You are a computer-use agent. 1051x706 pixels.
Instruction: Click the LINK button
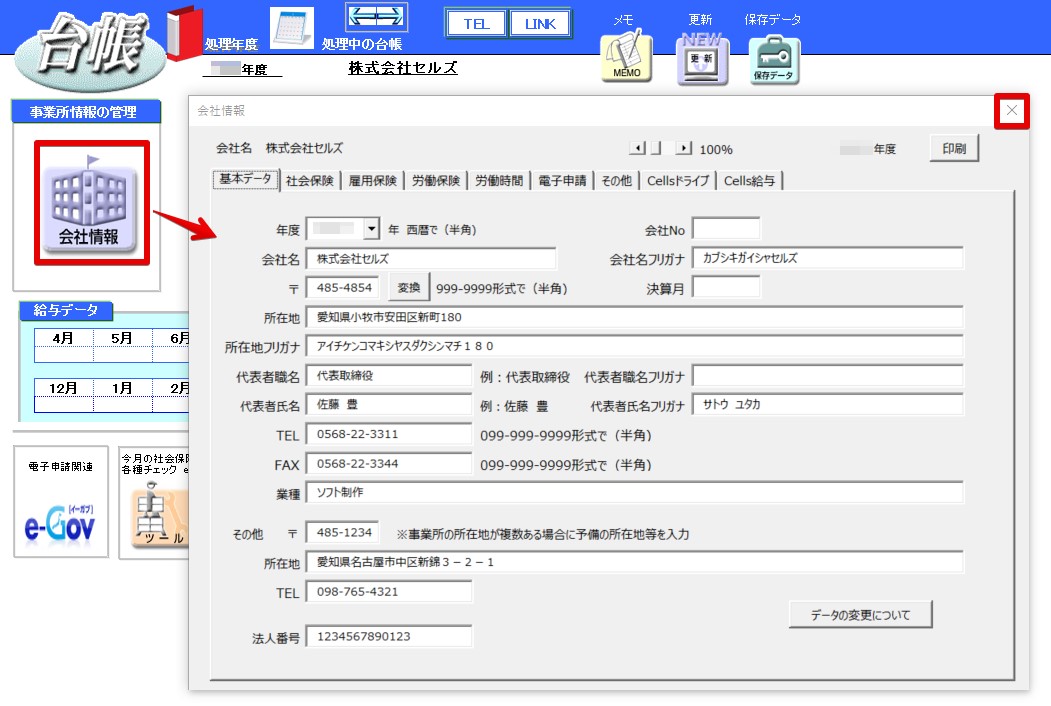click(x=540, y=24)
